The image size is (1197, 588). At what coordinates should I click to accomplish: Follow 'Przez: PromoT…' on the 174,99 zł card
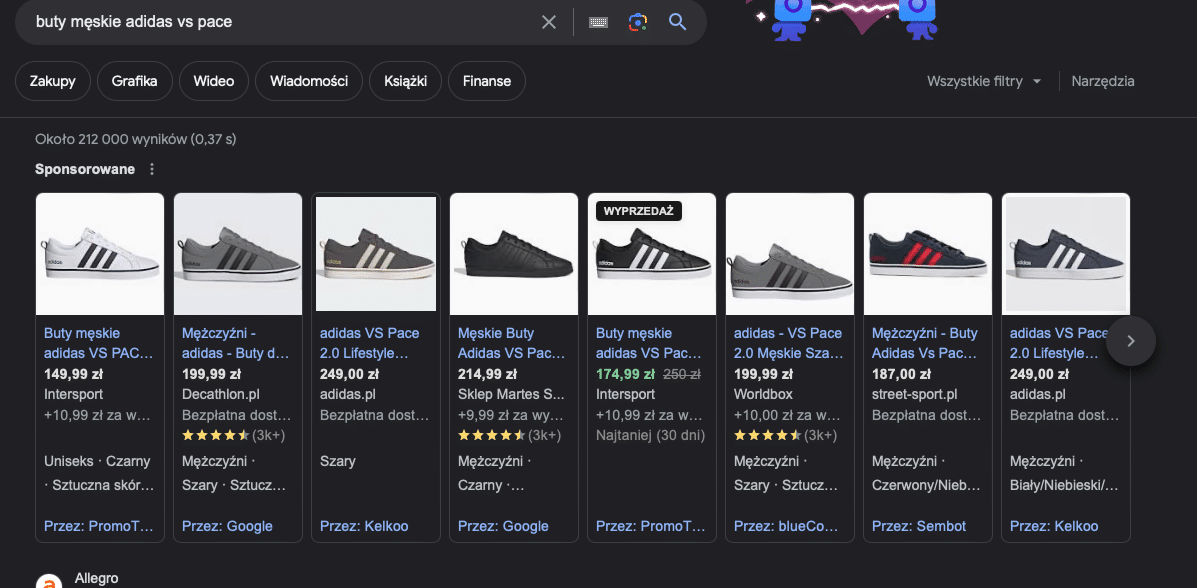coord(650,526)
